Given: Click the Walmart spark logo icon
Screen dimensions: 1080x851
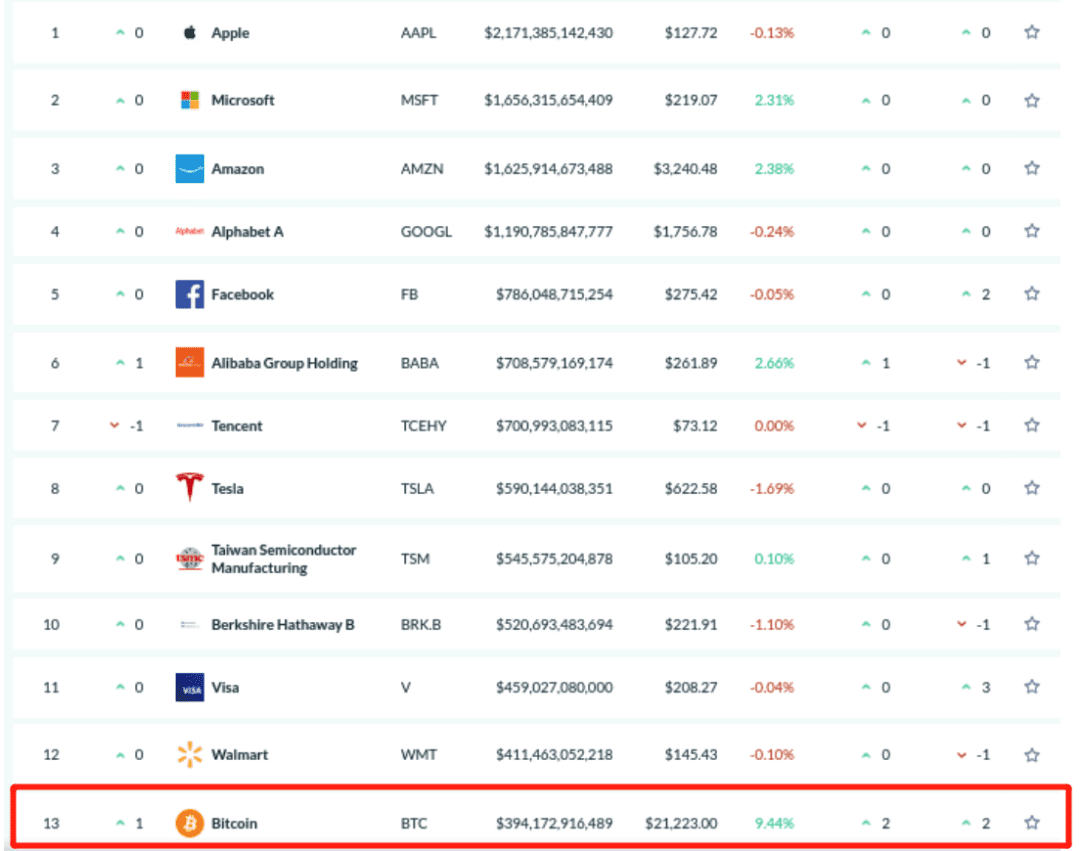Looking at the screenshot, I should 189,755.
